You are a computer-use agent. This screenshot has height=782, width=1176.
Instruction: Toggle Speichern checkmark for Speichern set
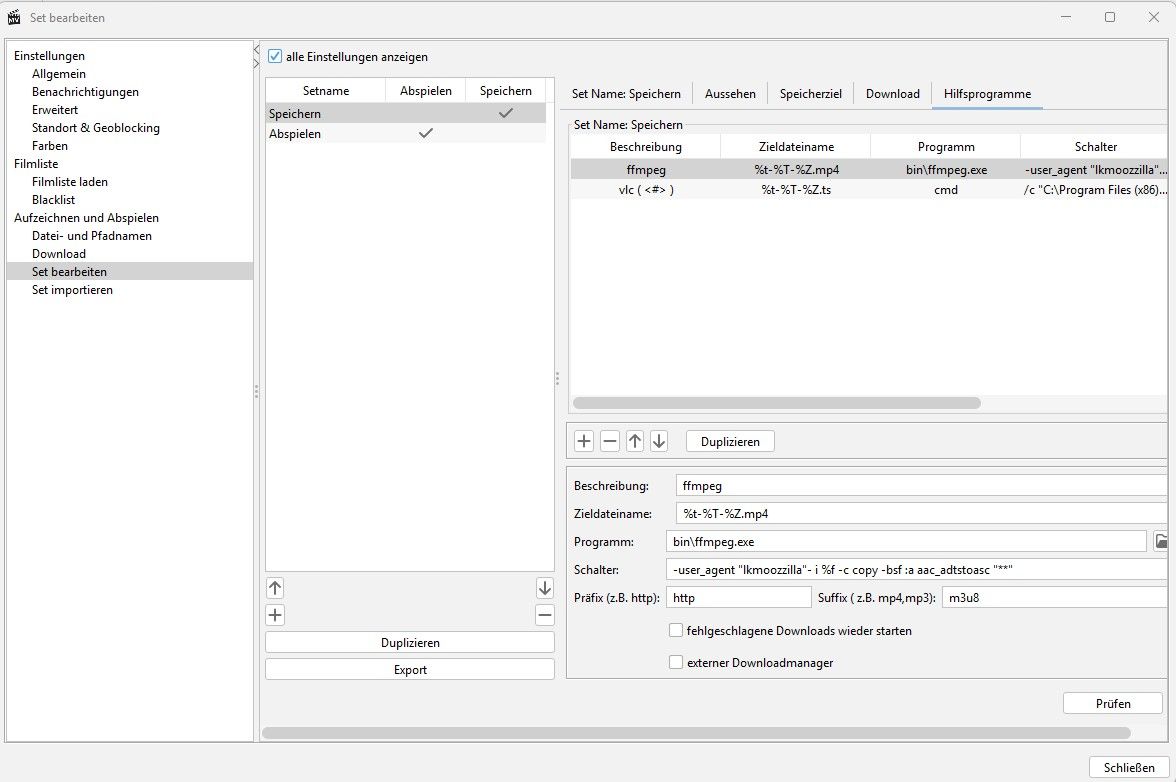click(x=506, y=113)
